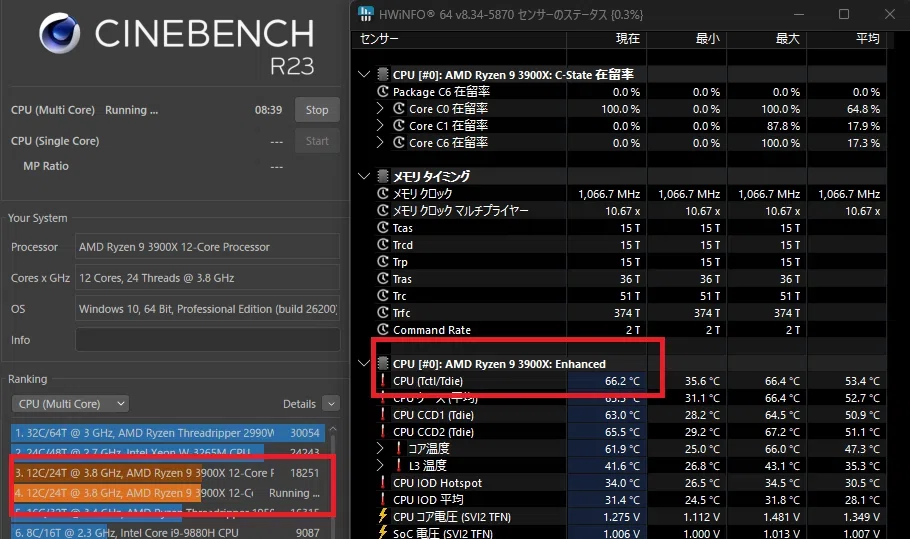Expand Core C6 在留率 row
Image resolution: width=910 pixels, height=539 pixels.
point(380,142)
